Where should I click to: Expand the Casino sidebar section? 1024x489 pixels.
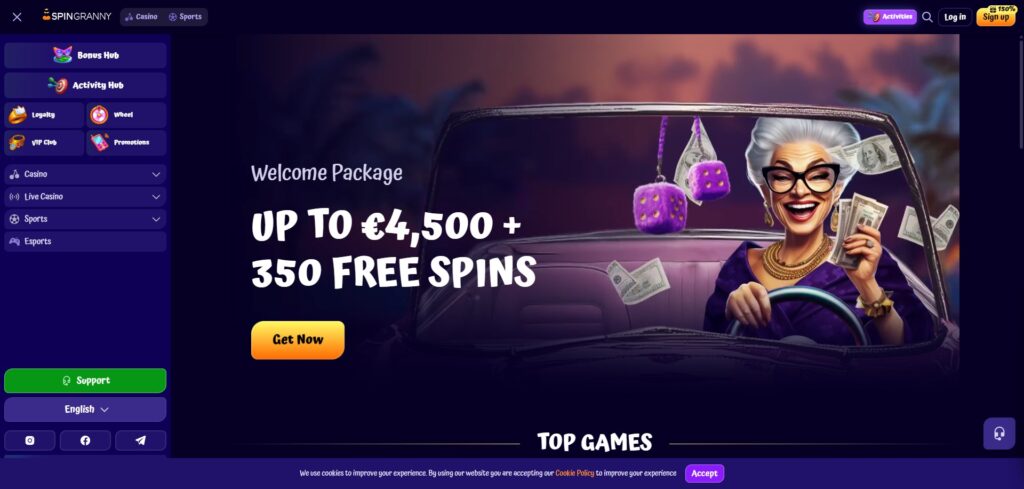(85, 174)
